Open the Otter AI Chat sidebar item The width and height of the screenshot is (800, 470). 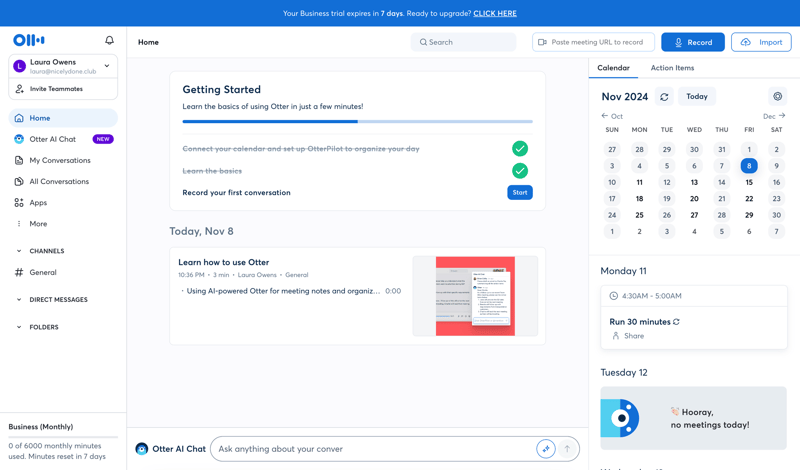click(x=63, y=139)
